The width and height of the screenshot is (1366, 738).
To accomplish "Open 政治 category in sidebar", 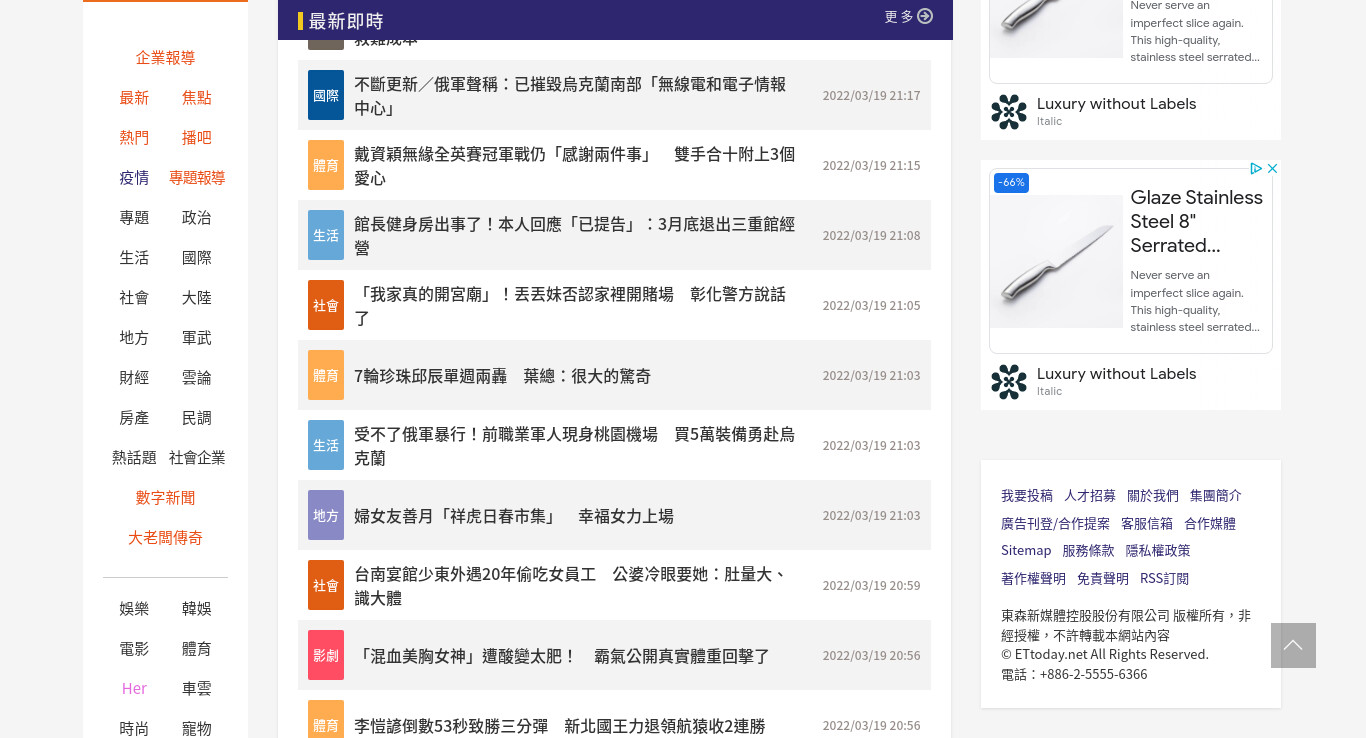I will (x=196, y=218).
